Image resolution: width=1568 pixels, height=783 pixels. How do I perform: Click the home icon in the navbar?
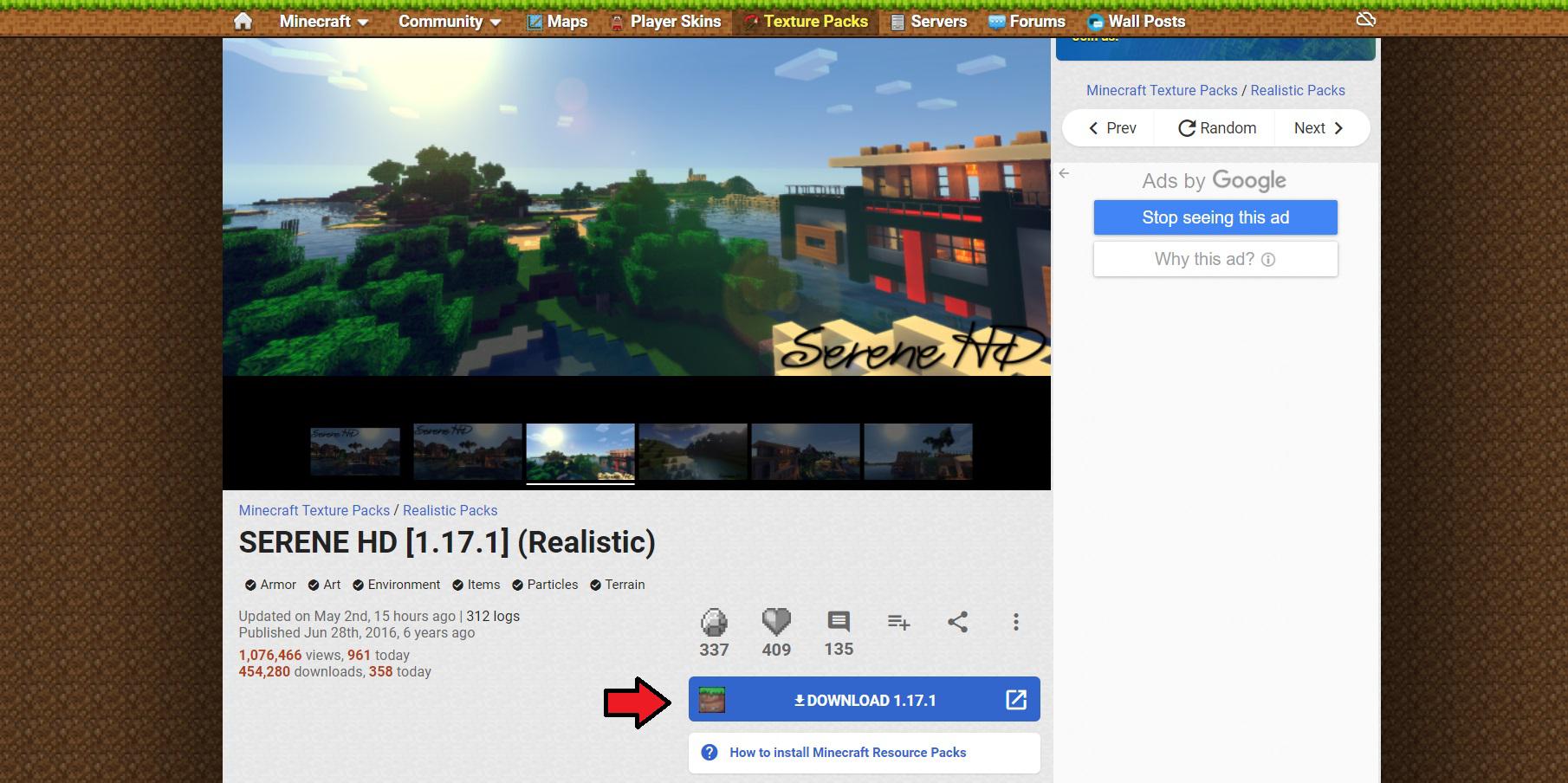click(243, 21)
